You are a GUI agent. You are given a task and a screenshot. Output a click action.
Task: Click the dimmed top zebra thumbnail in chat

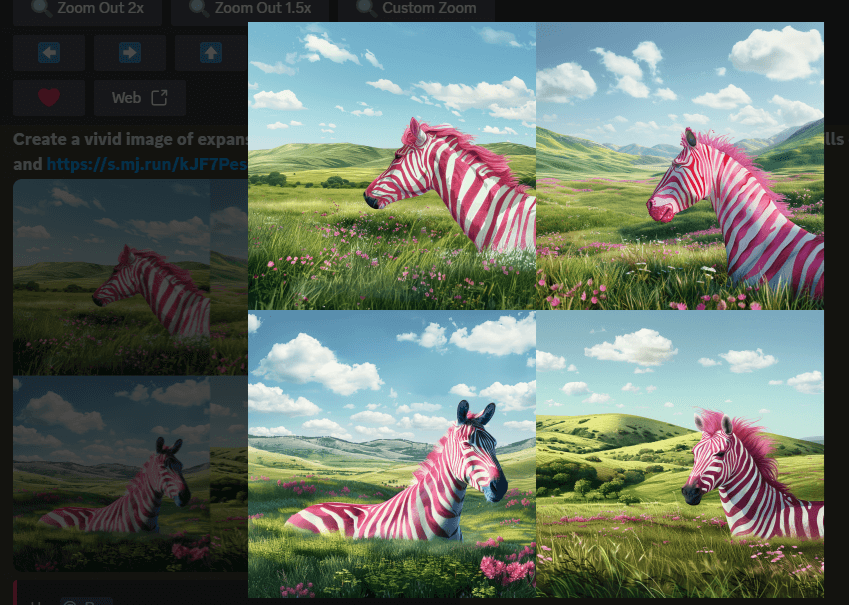pyautogui.click(x=111, y=277)
